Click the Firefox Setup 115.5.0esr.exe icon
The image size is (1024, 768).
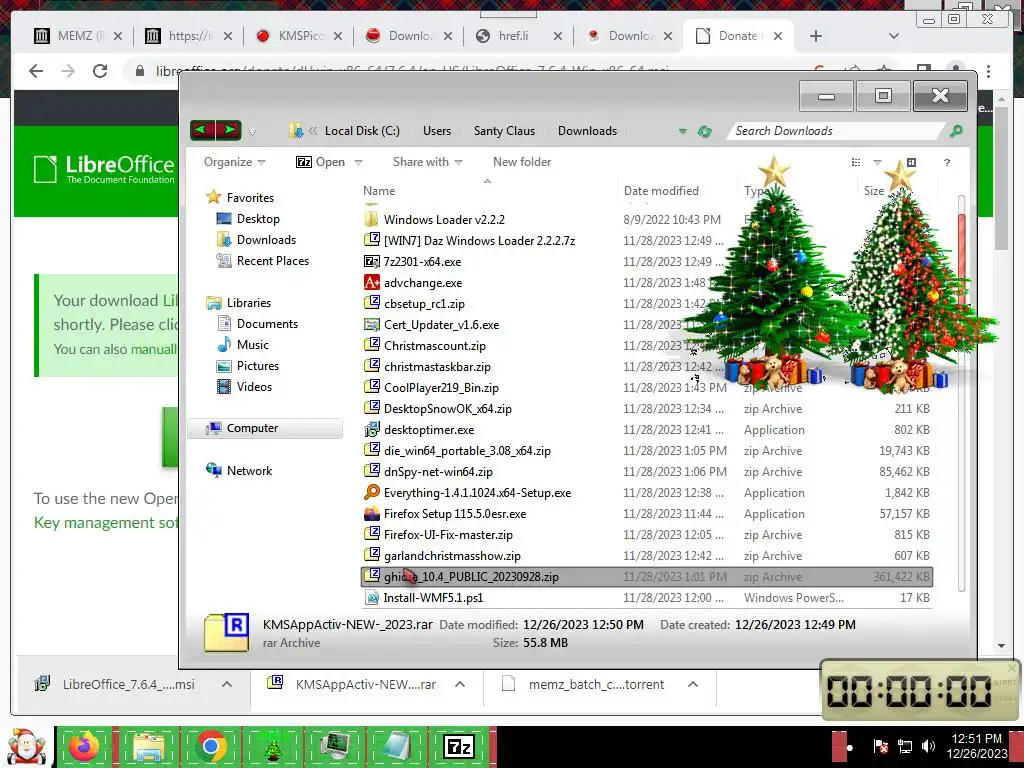372,513
